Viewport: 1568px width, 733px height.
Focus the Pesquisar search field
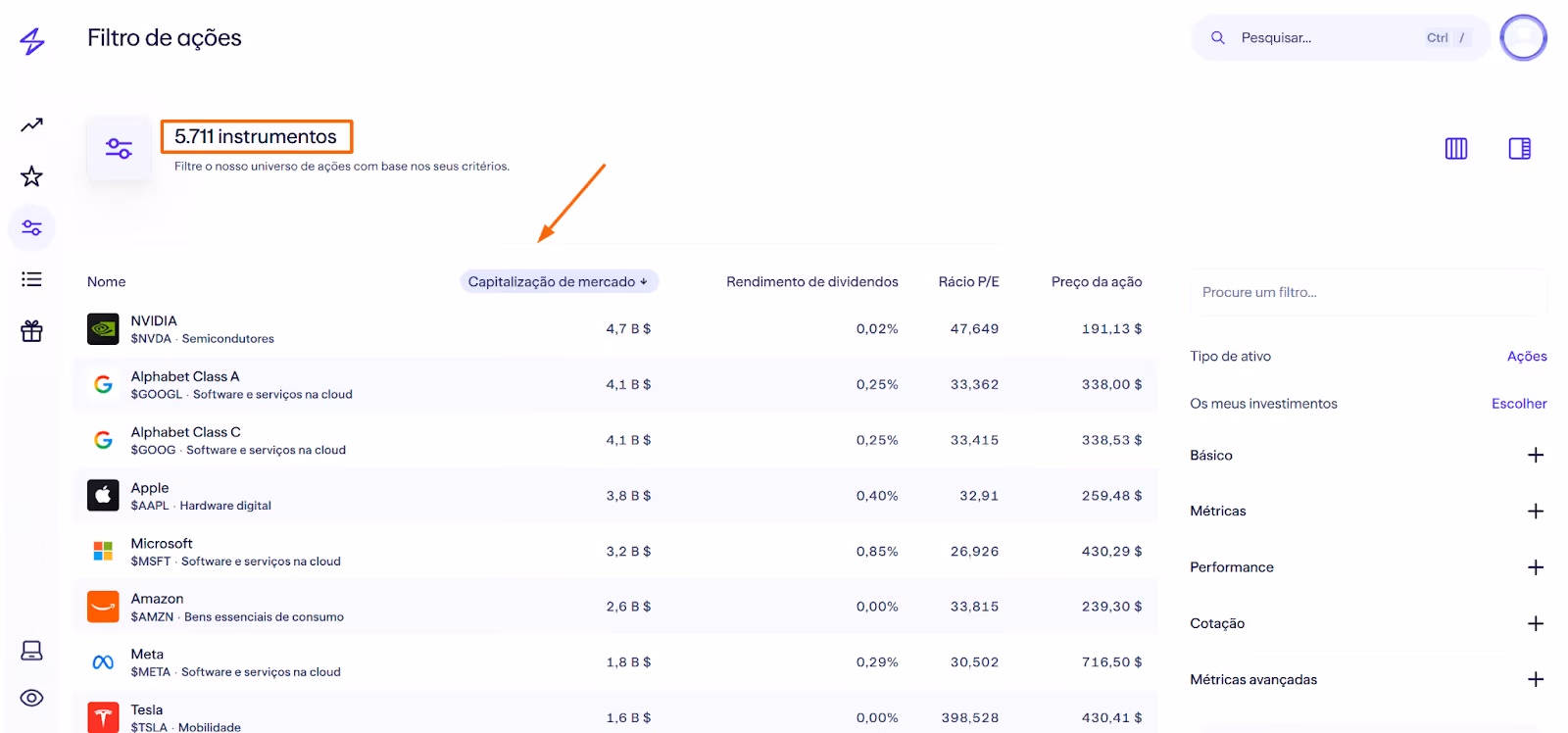click(x=1340, y=37)
